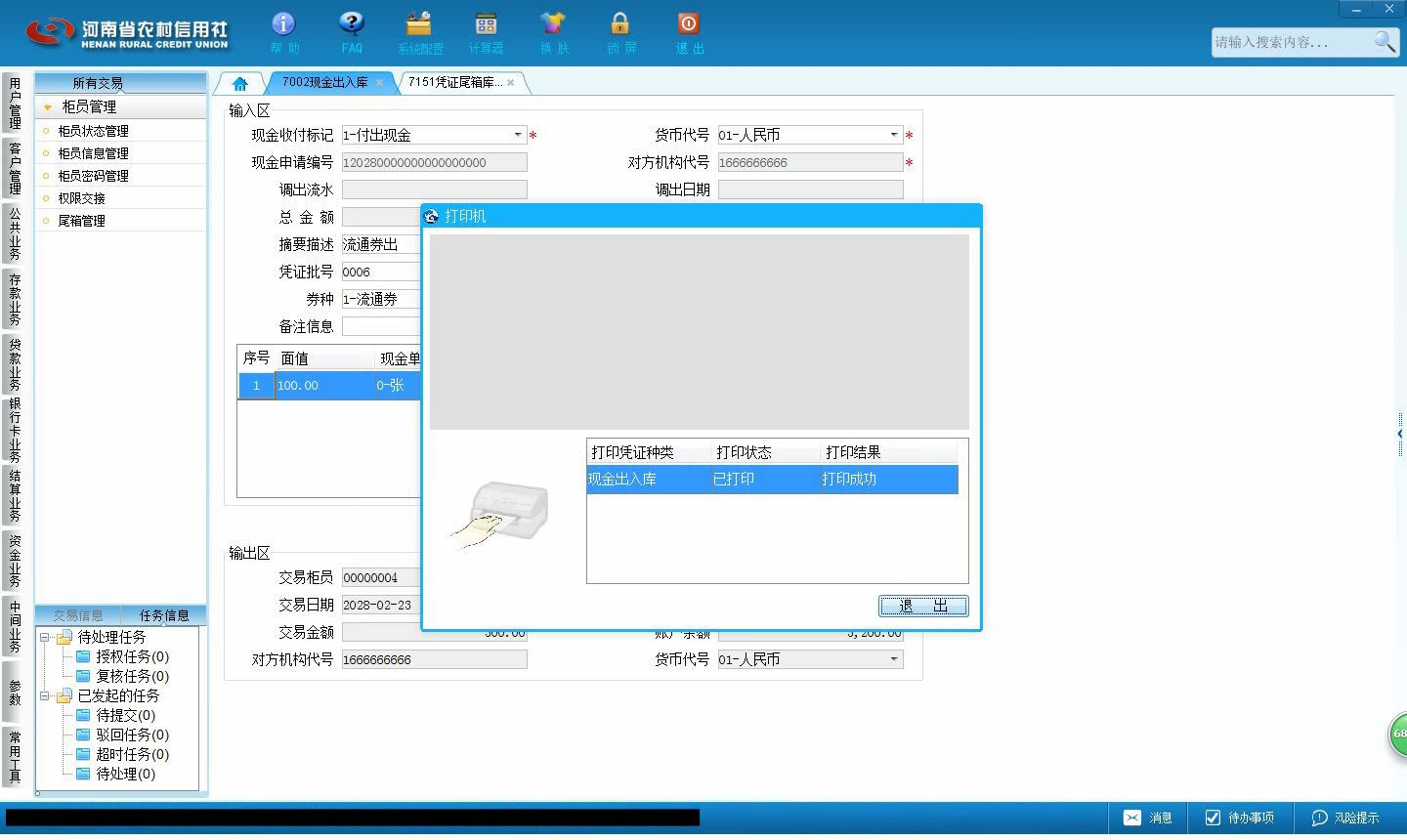Select the 结算业务 side tab

click(x=14, y=495)
